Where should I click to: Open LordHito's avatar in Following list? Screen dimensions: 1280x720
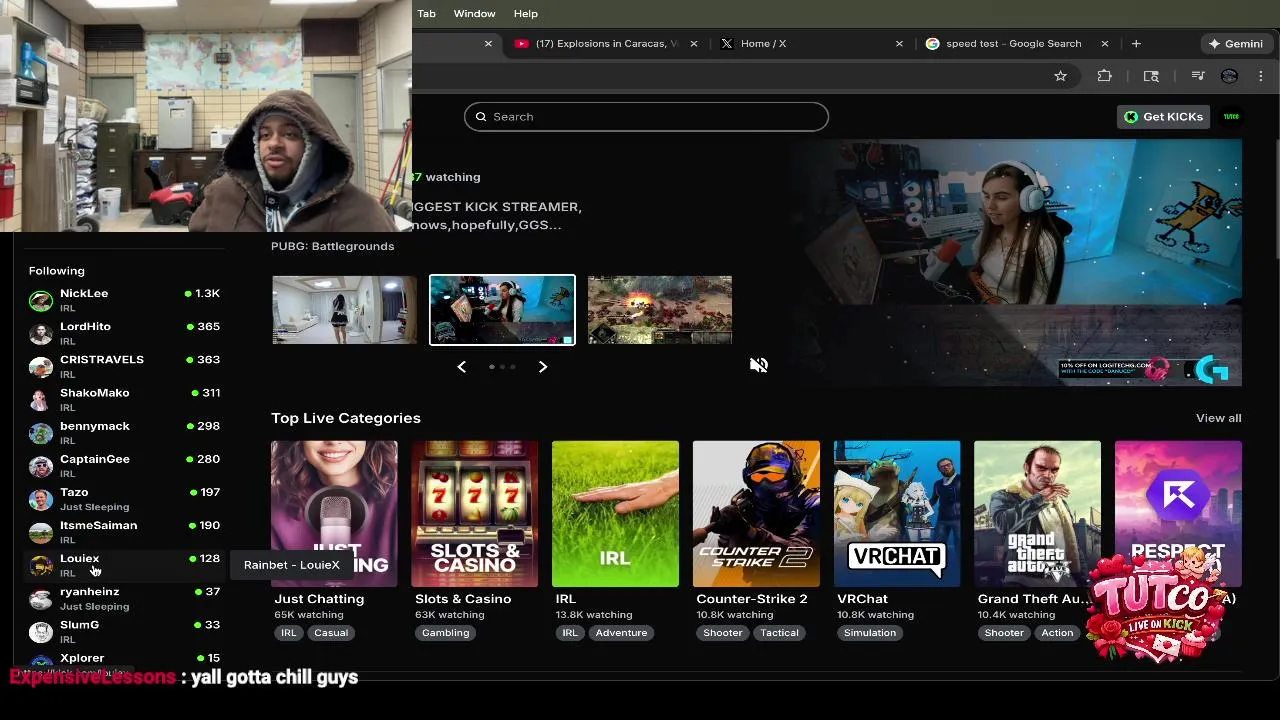coord(41,333)
